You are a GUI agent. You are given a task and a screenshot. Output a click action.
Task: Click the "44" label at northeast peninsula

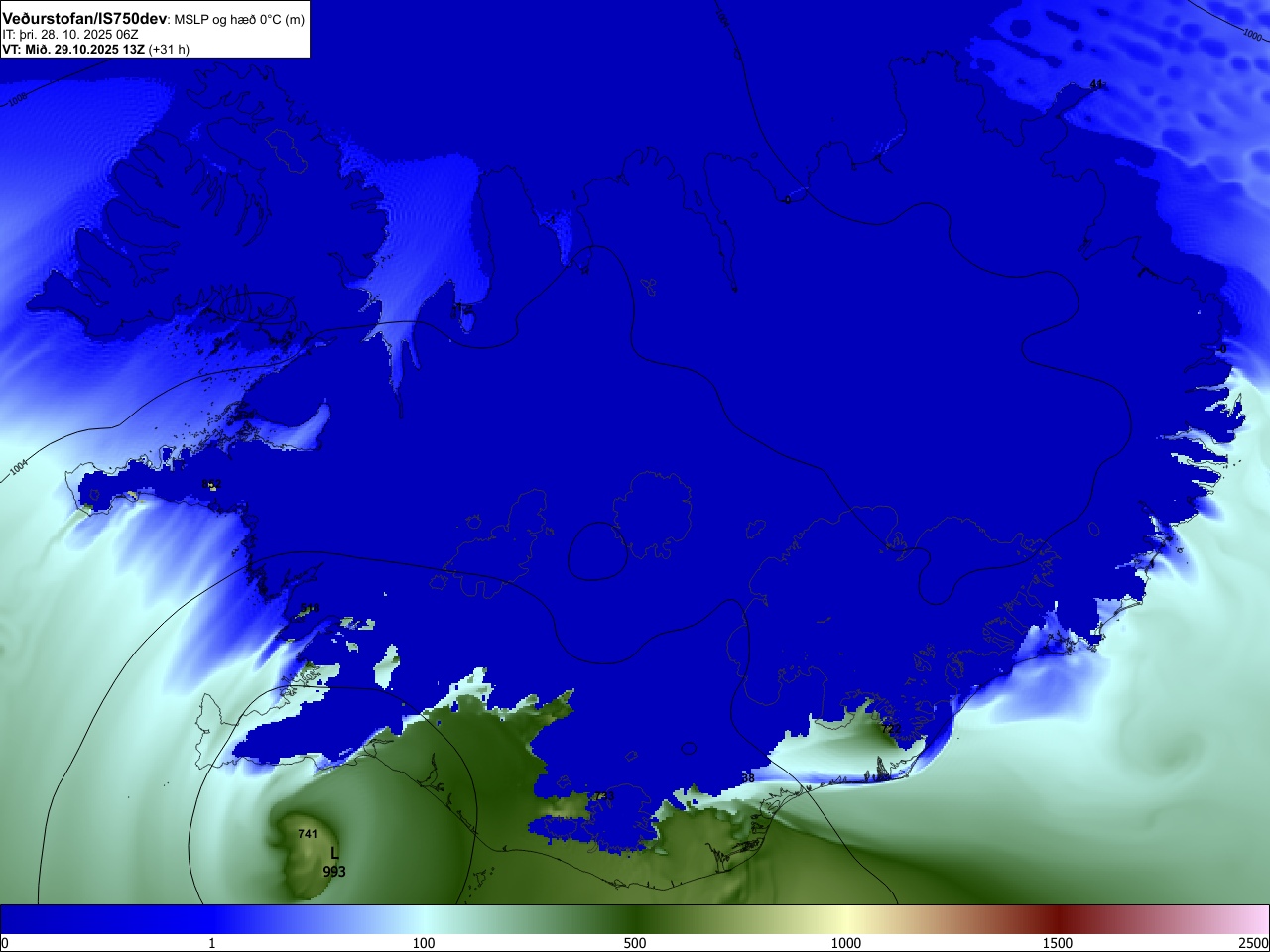[x=1096, y=85]
